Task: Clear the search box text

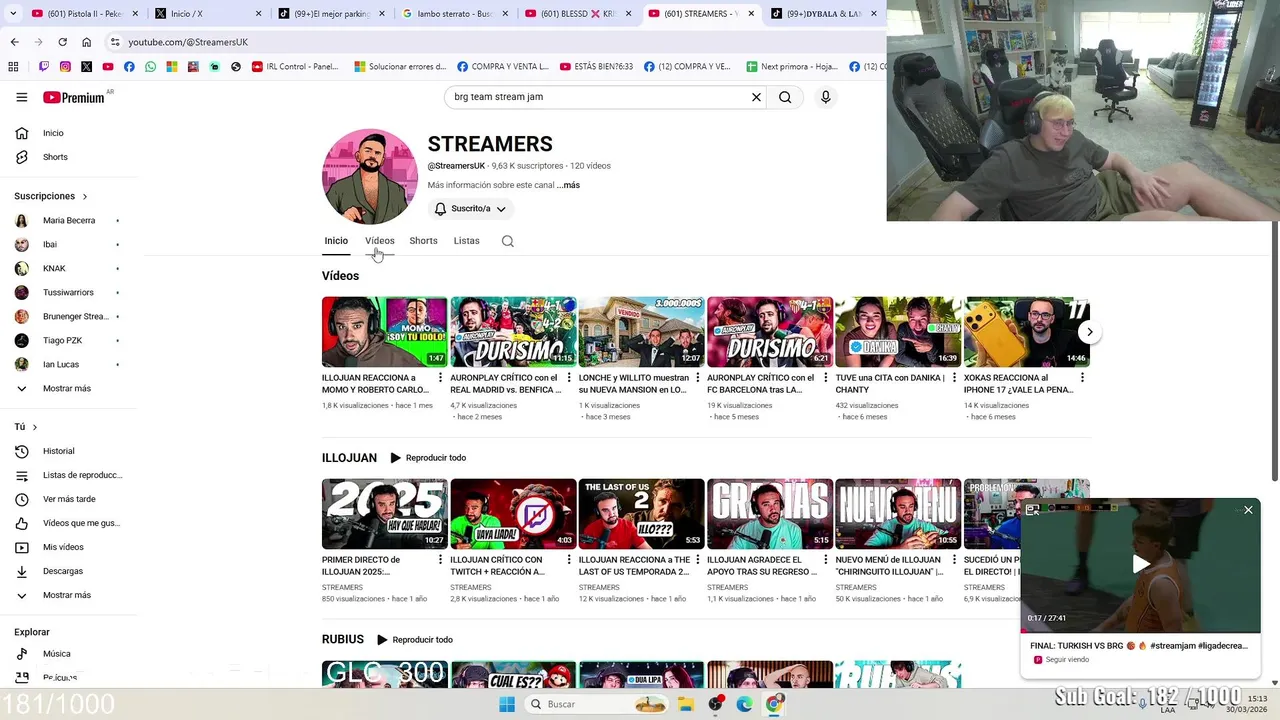Action: (x=756, y=97)
